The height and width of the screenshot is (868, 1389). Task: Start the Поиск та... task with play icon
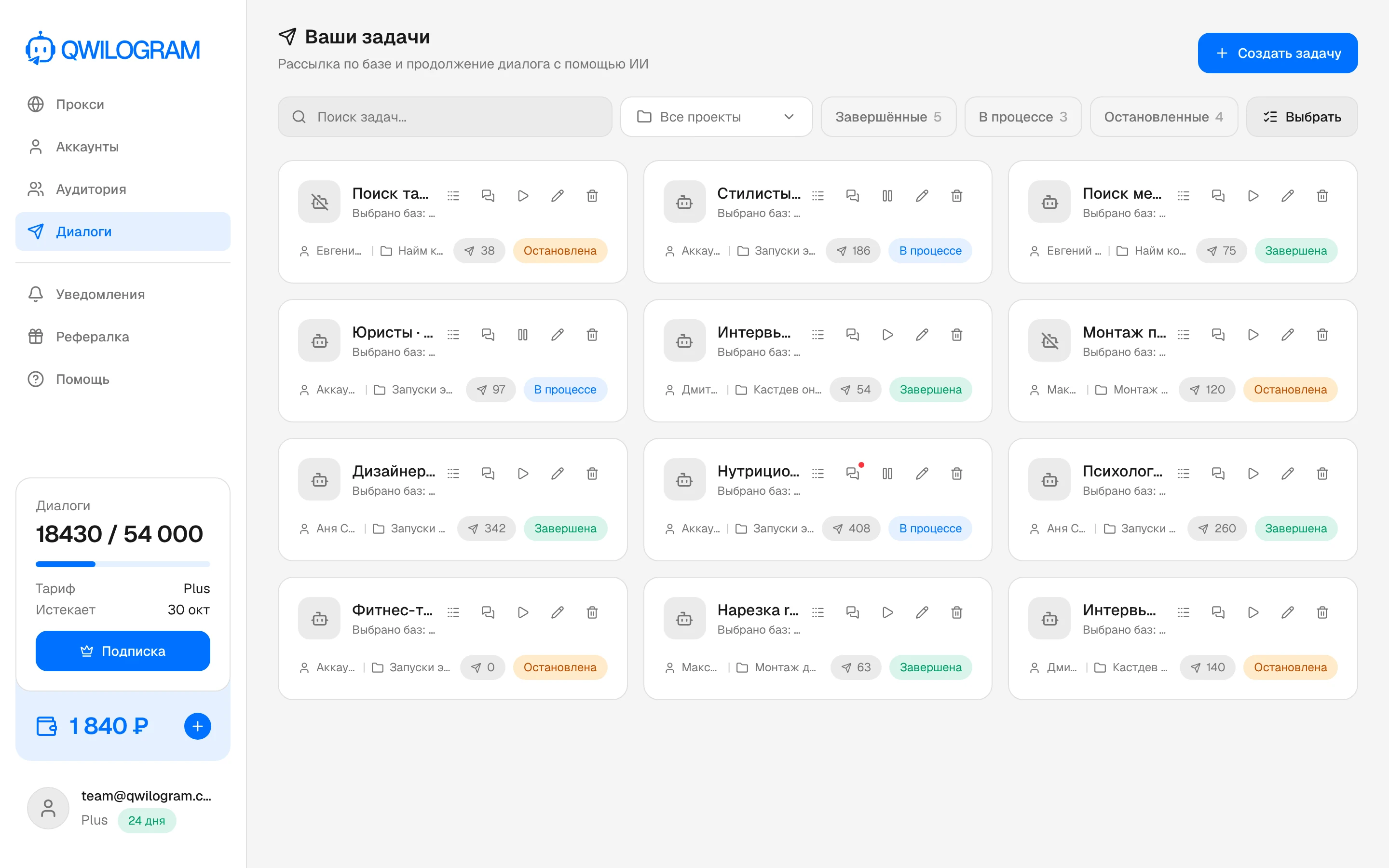[522, 196]
